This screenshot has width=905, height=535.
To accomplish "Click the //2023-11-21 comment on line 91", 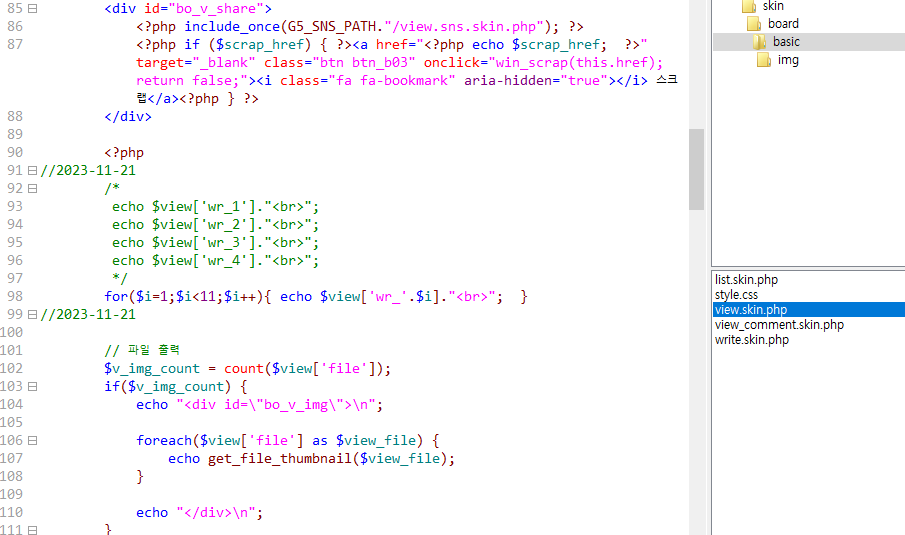I will click(88, 170).
